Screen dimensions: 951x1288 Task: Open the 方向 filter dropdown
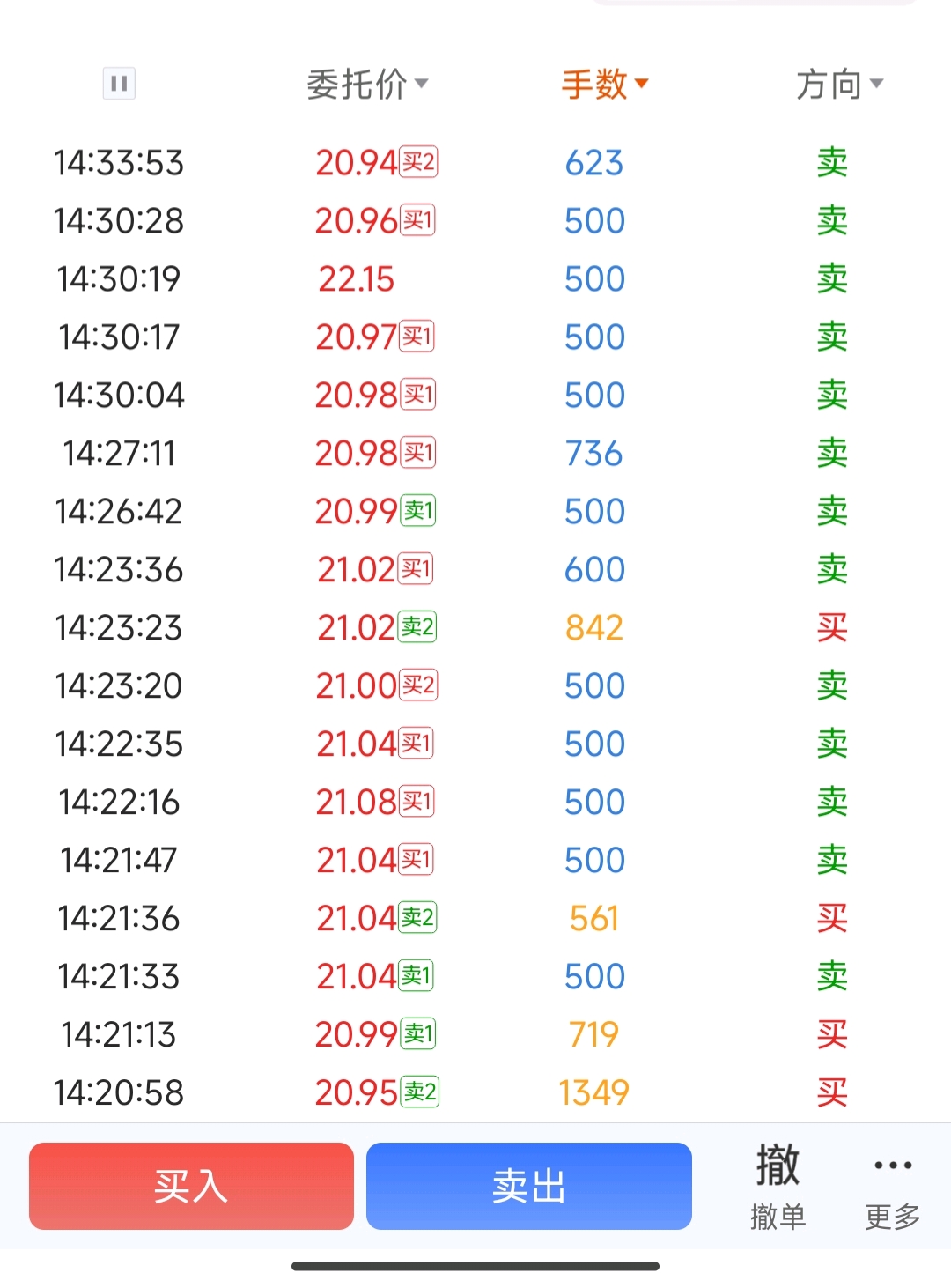839,85
